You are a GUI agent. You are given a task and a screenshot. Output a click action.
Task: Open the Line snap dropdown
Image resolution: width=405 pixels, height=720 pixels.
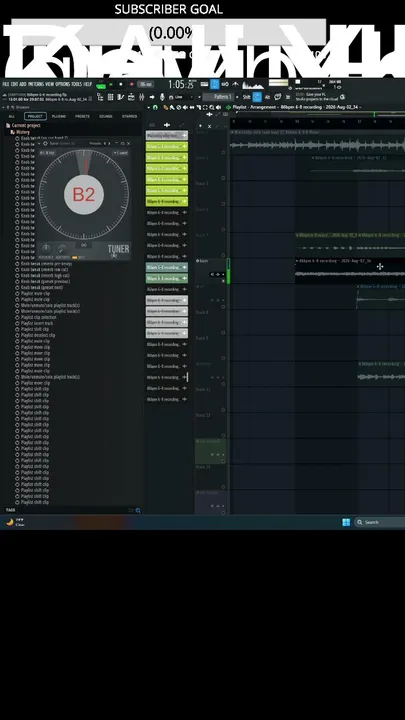(184, 97)
